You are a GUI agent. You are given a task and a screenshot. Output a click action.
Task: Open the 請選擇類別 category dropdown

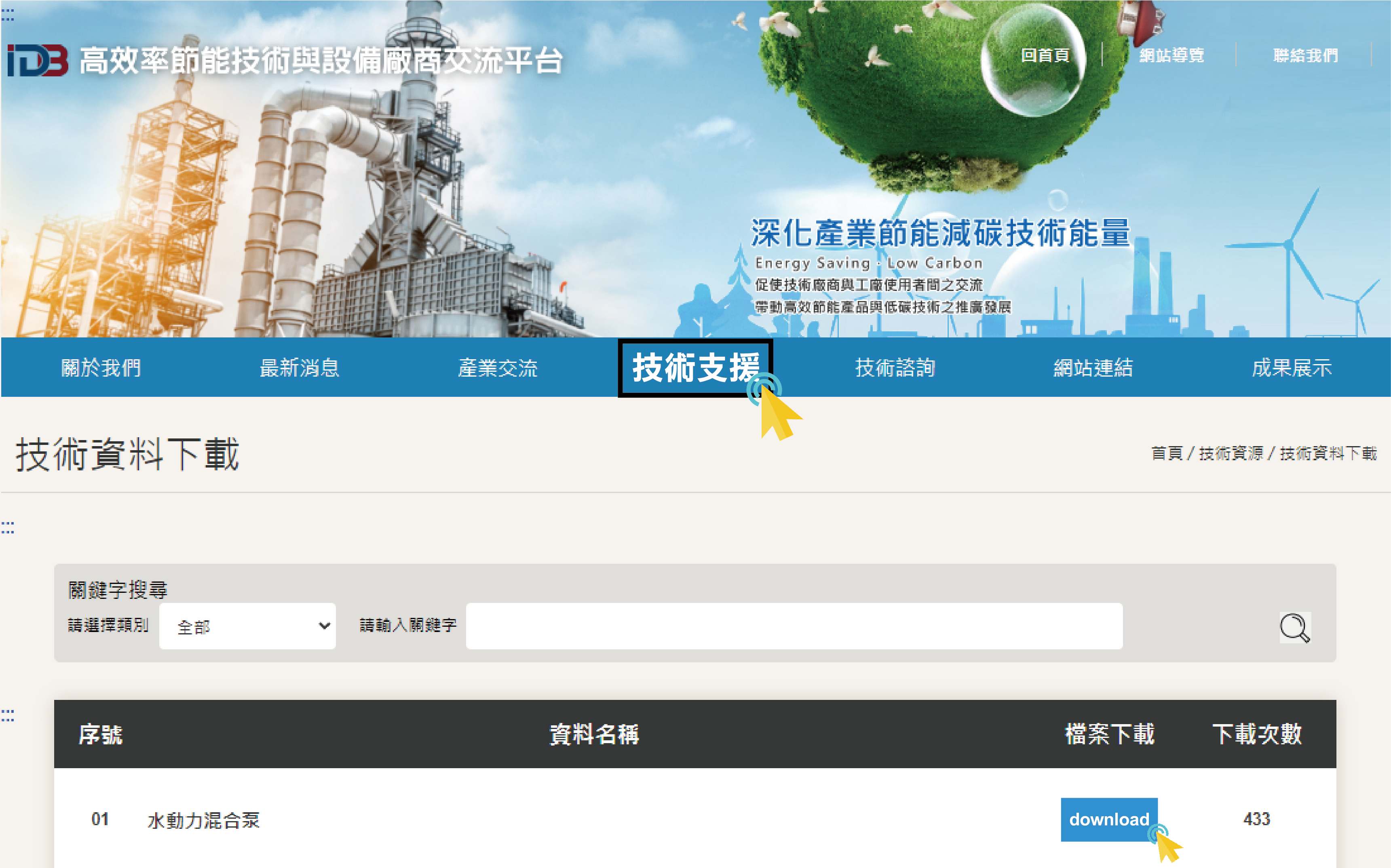[x=247, y=626]
